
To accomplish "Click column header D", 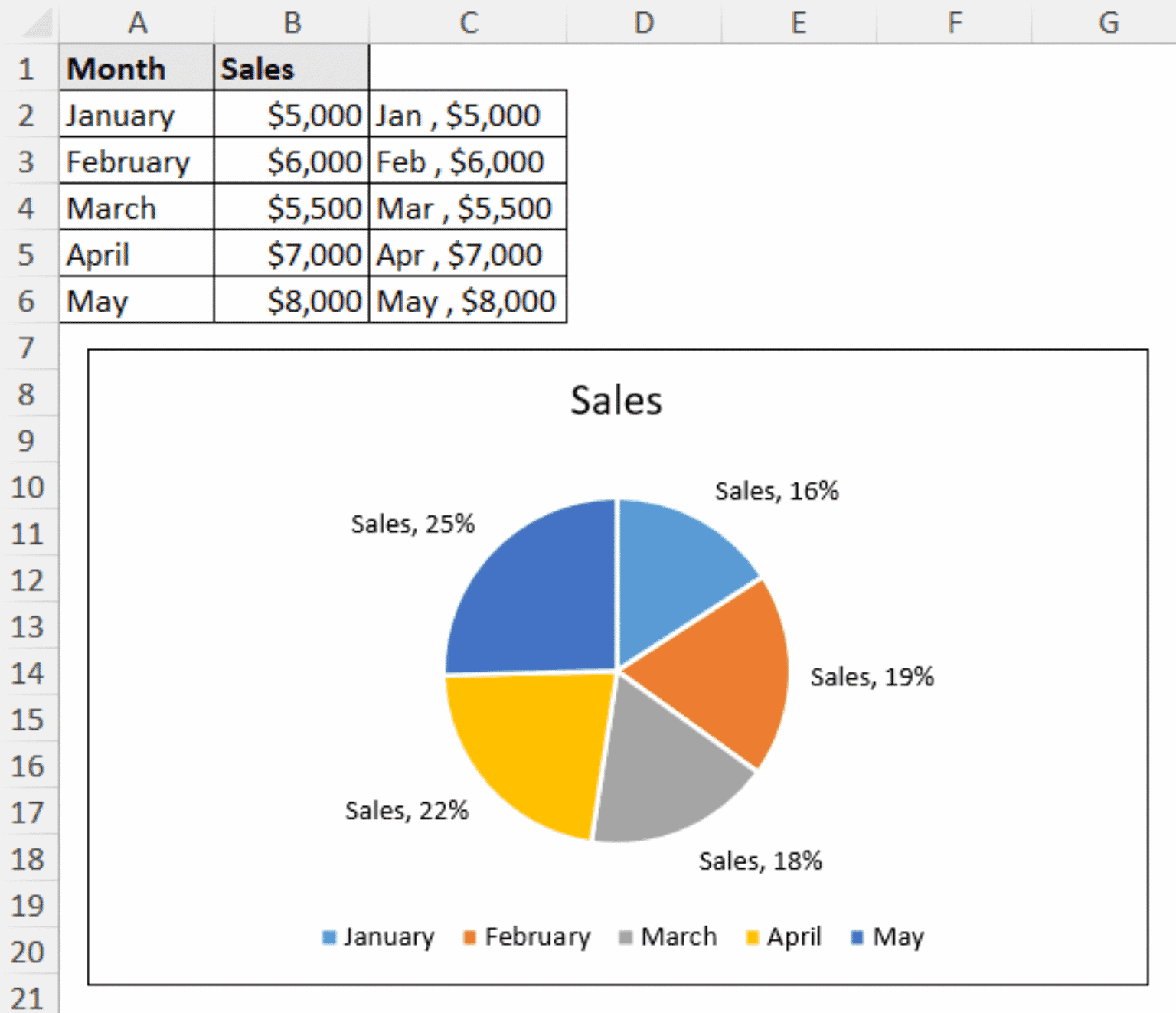I will click(x=644, y=22).
